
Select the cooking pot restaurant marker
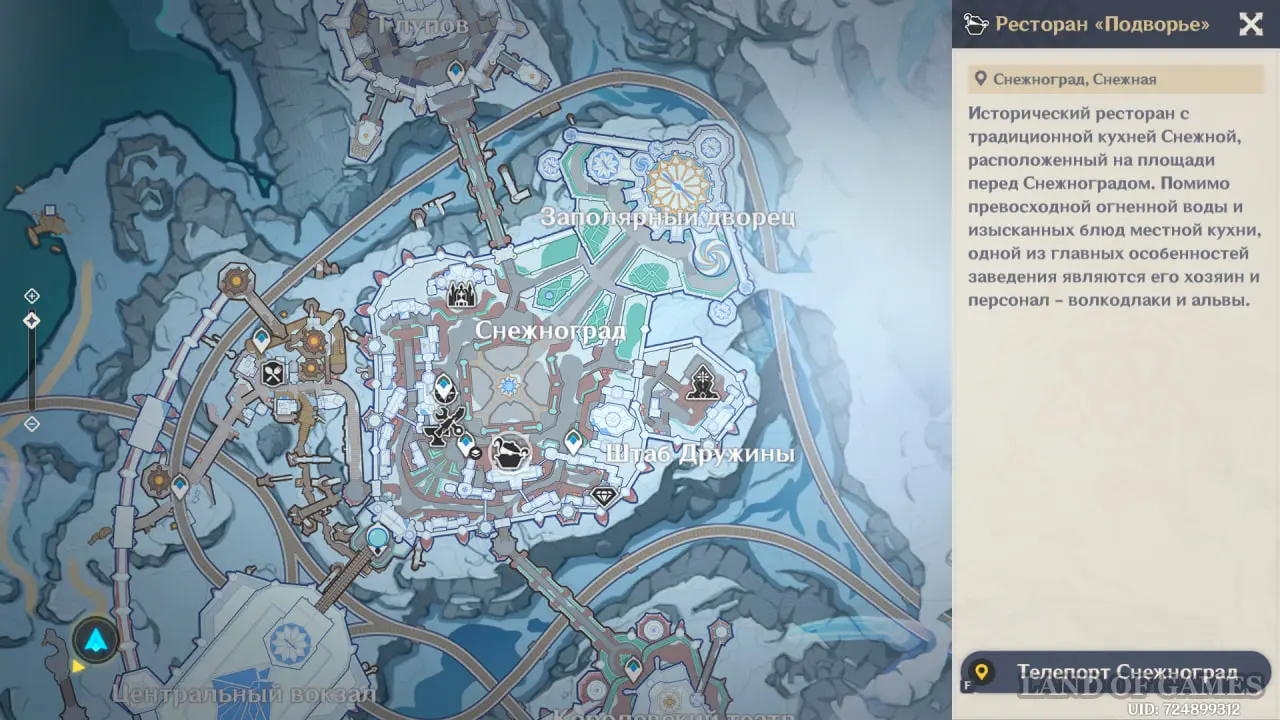tap(510, 453)
